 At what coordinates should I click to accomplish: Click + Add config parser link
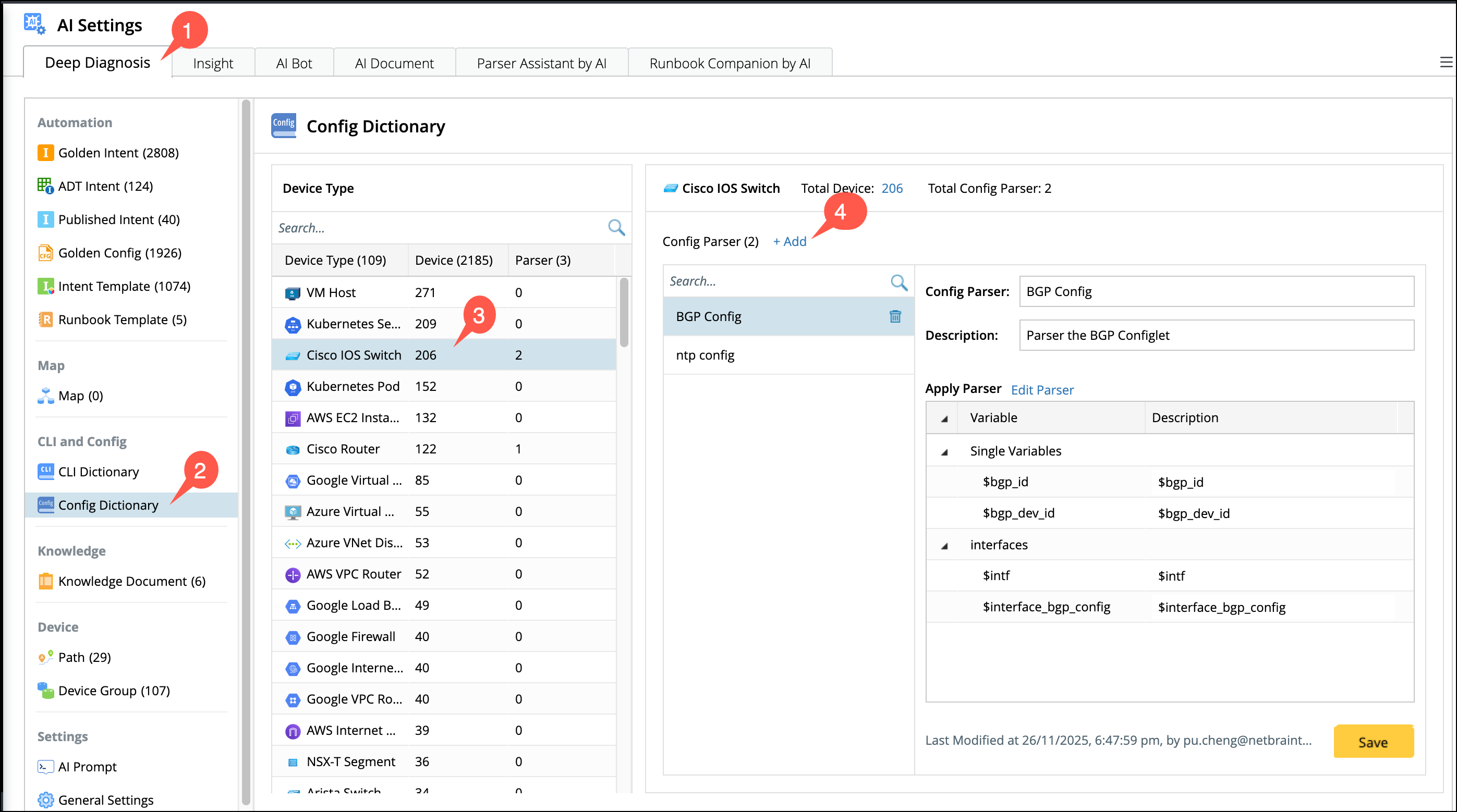(790, 241)
